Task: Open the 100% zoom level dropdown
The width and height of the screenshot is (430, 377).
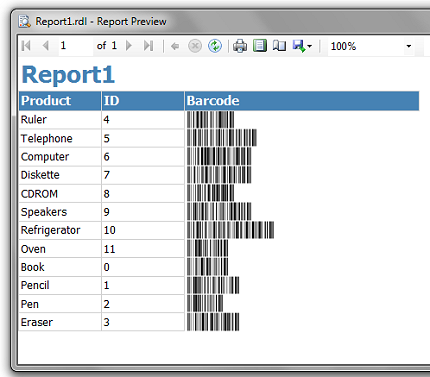Action: (409, 46)
